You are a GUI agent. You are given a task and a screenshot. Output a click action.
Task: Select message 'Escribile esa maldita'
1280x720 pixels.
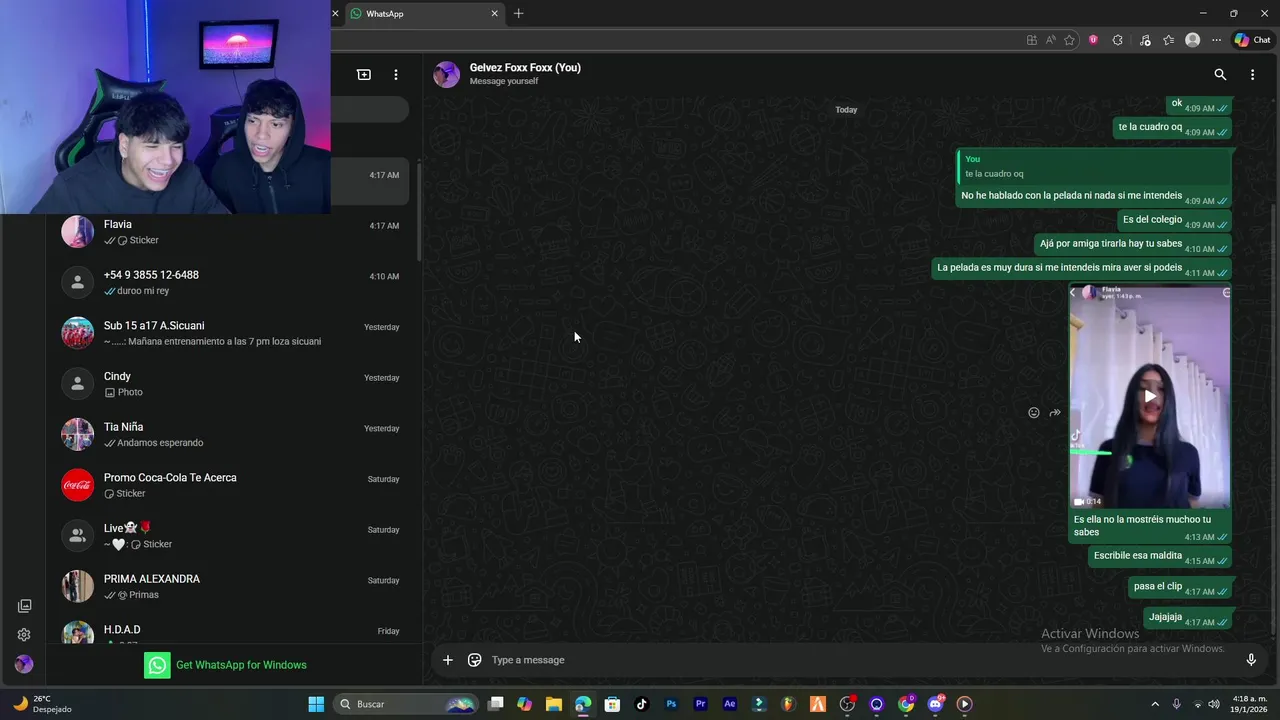(1160, 557)
